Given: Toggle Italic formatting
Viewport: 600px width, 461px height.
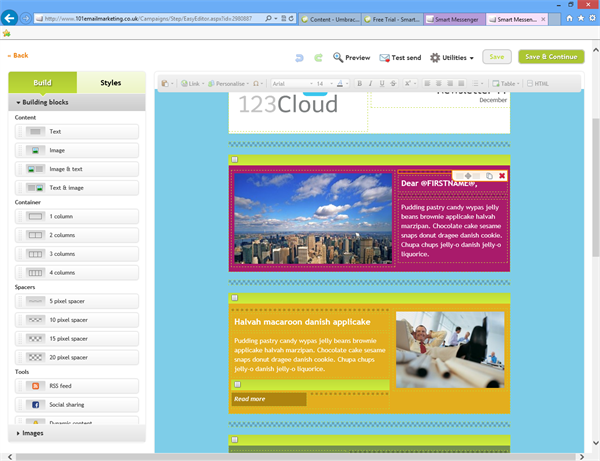Looking at the screenshot, I should 370,83.
